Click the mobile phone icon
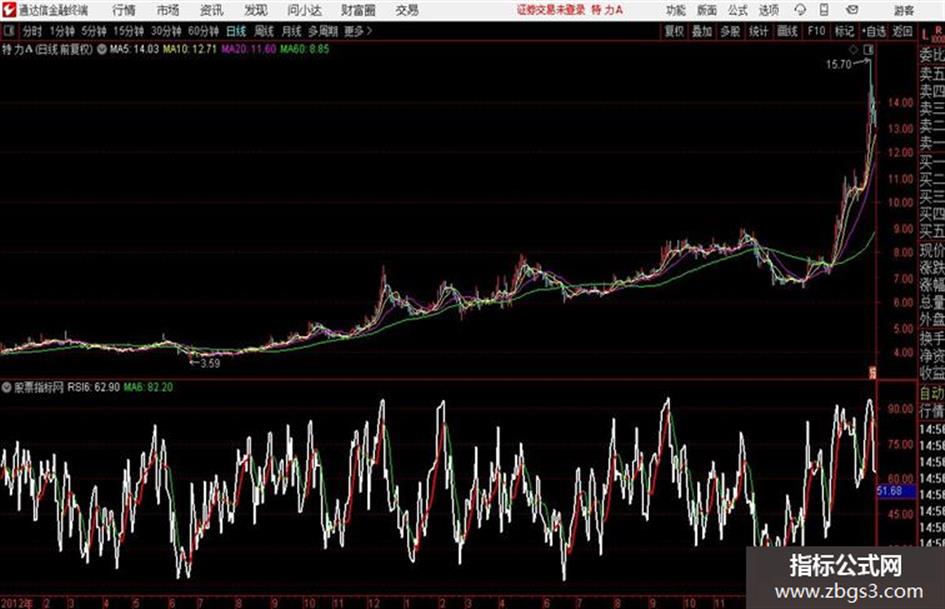Image resolution: width=945 pixels, height=609 pixels. (824, 10)
